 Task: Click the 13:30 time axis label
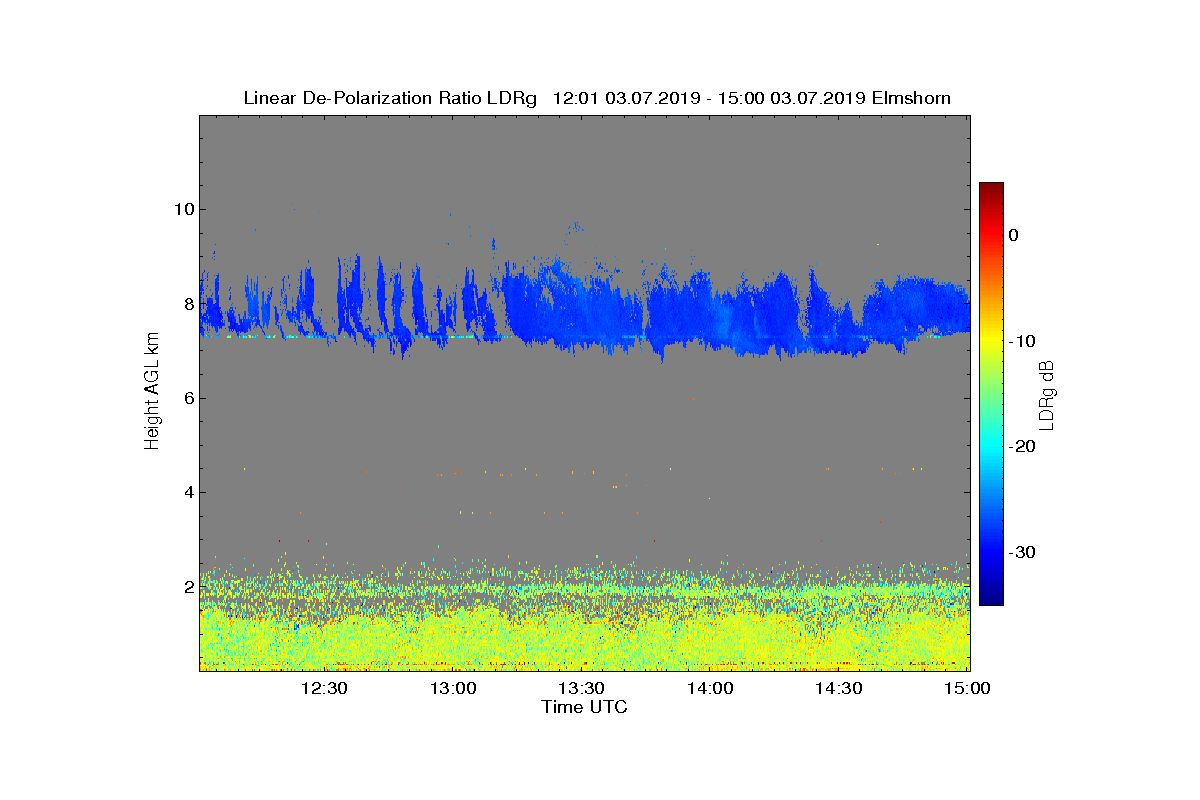581,689
